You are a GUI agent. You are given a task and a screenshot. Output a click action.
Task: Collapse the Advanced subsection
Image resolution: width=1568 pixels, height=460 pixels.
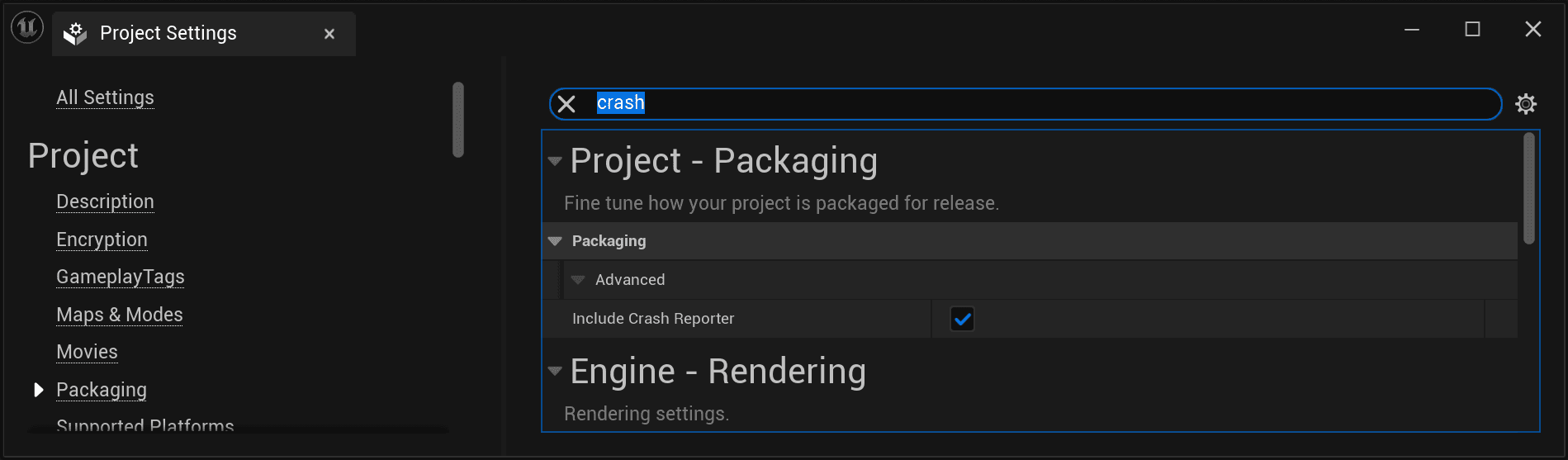[578, 280]
